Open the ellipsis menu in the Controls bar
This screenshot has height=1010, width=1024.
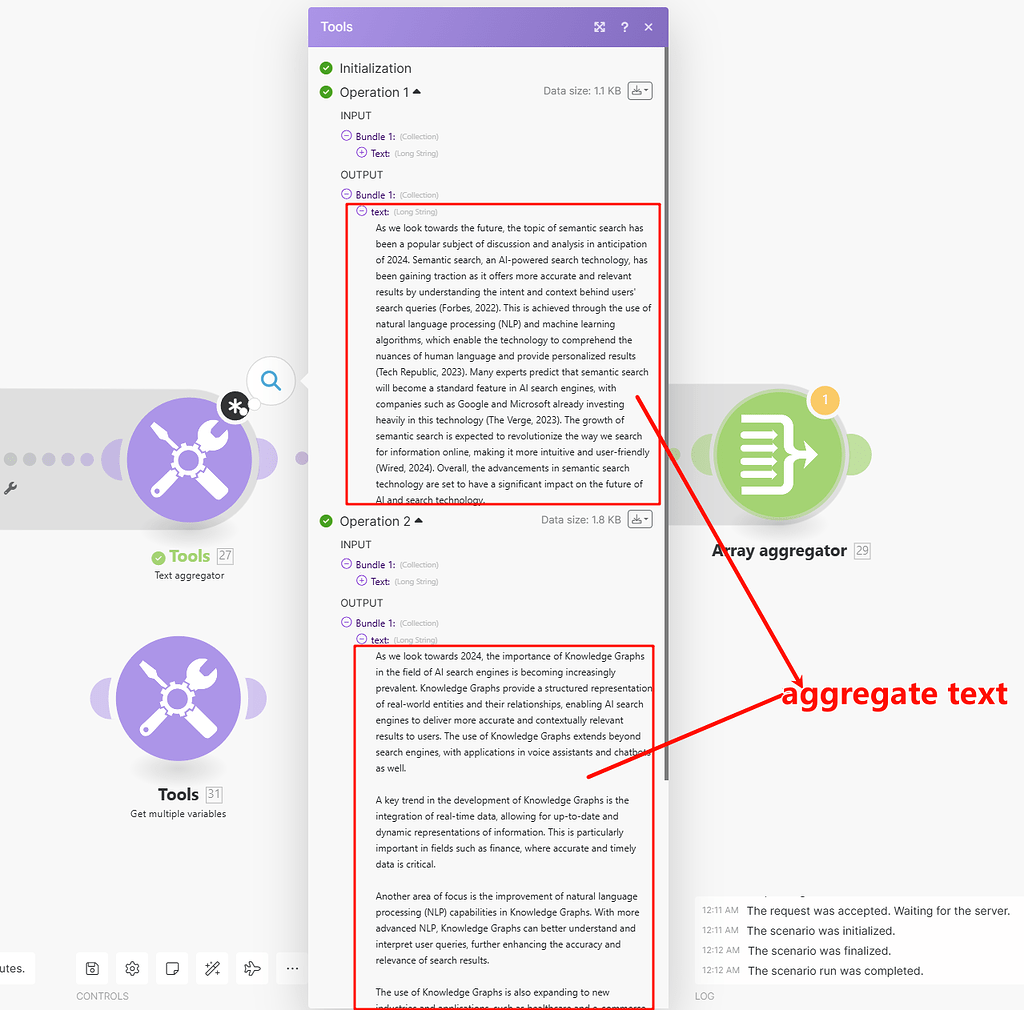292,968
